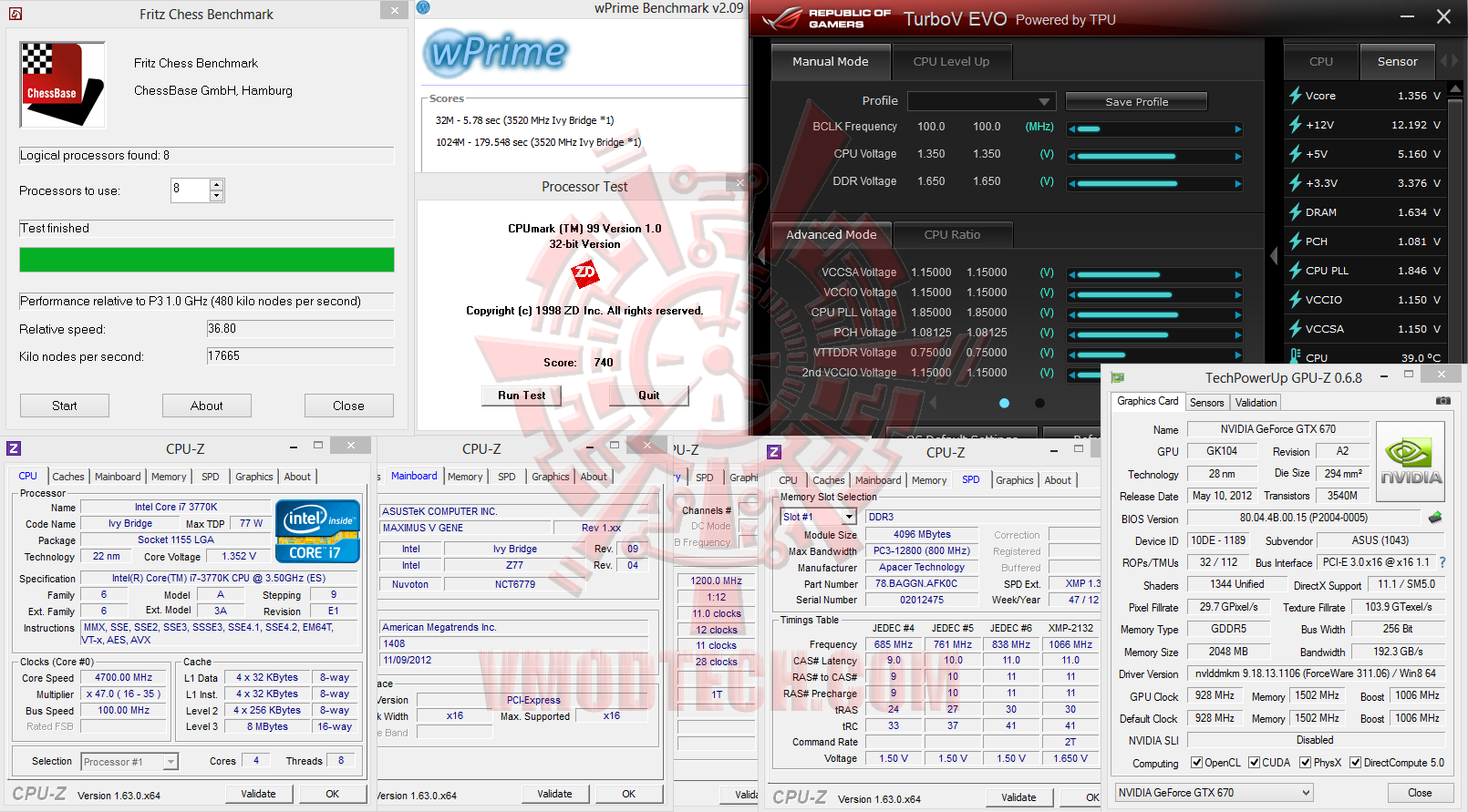Click the Bus Interface question mark icon
The width and height of the screenshot is (1468, 812).
1442,562
